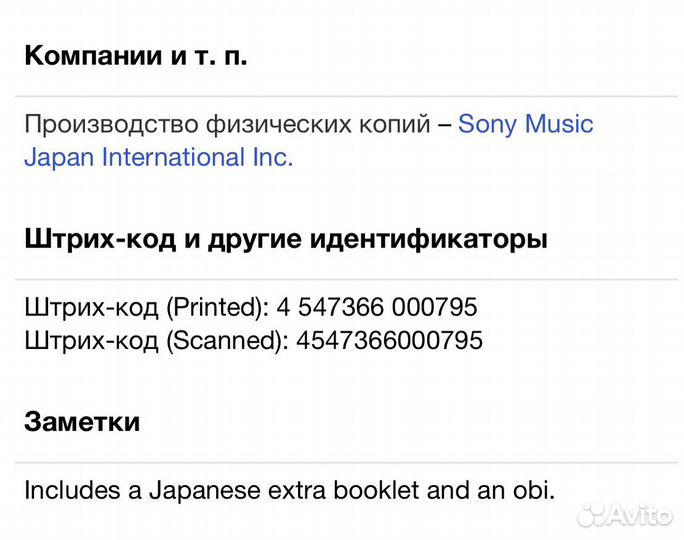
Task: Select the "Компании и т. п." heading
Action: click(136, 55)
